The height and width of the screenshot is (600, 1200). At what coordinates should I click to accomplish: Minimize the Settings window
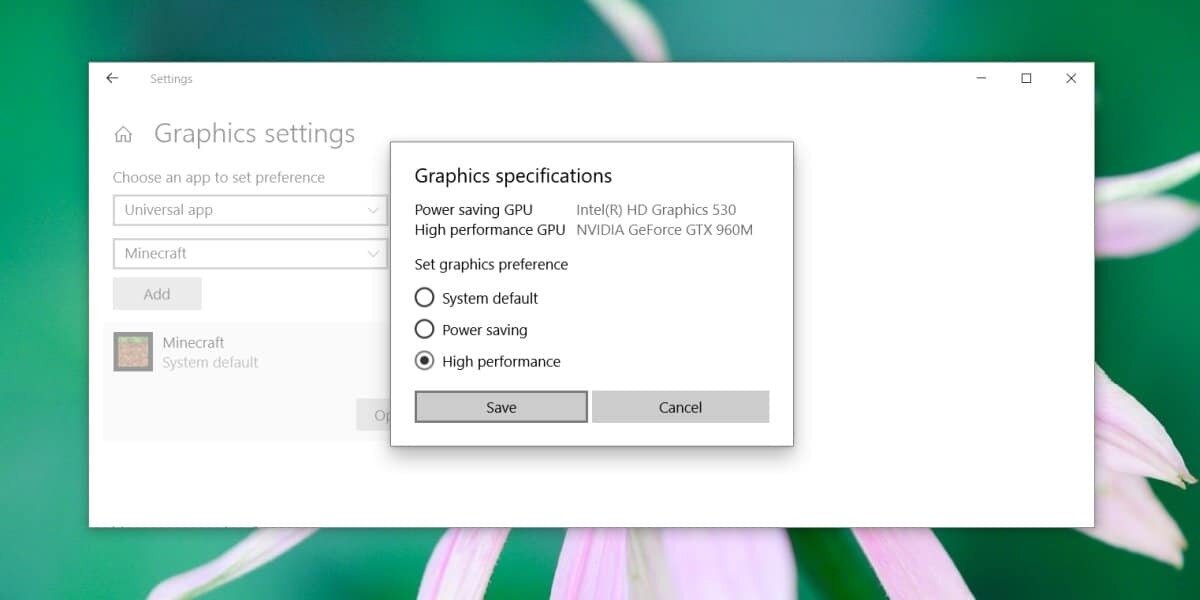click(981, 78)
